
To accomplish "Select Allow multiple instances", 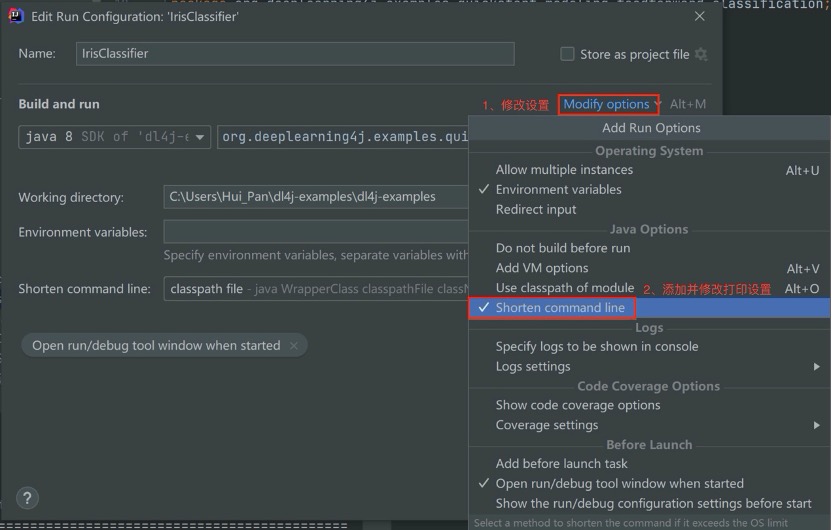I will coord(650,170).
